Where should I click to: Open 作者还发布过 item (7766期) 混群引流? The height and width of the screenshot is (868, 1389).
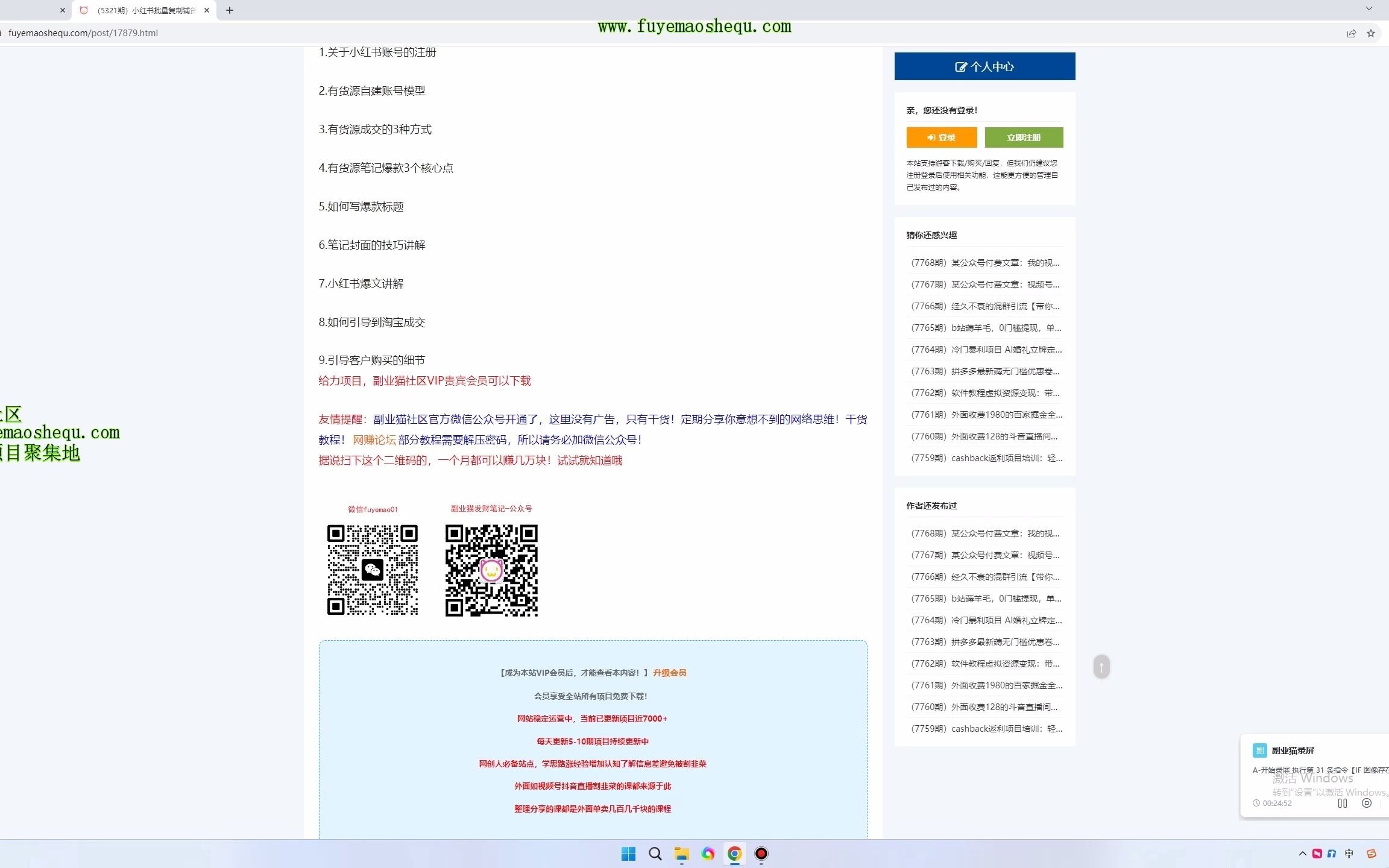pyautogui.click(x=985, y=577)
